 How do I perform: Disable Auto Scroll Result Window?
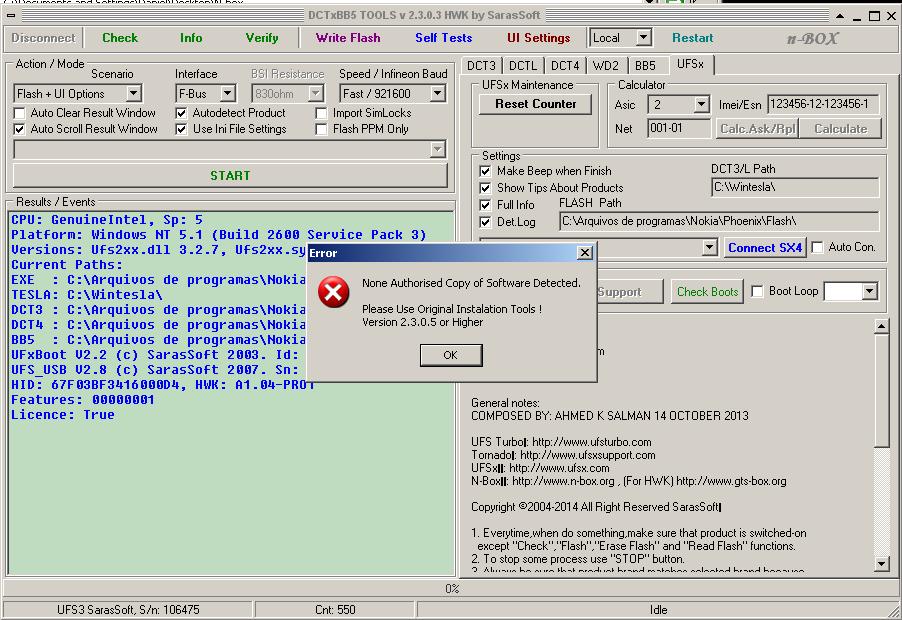tap(20, 129)
